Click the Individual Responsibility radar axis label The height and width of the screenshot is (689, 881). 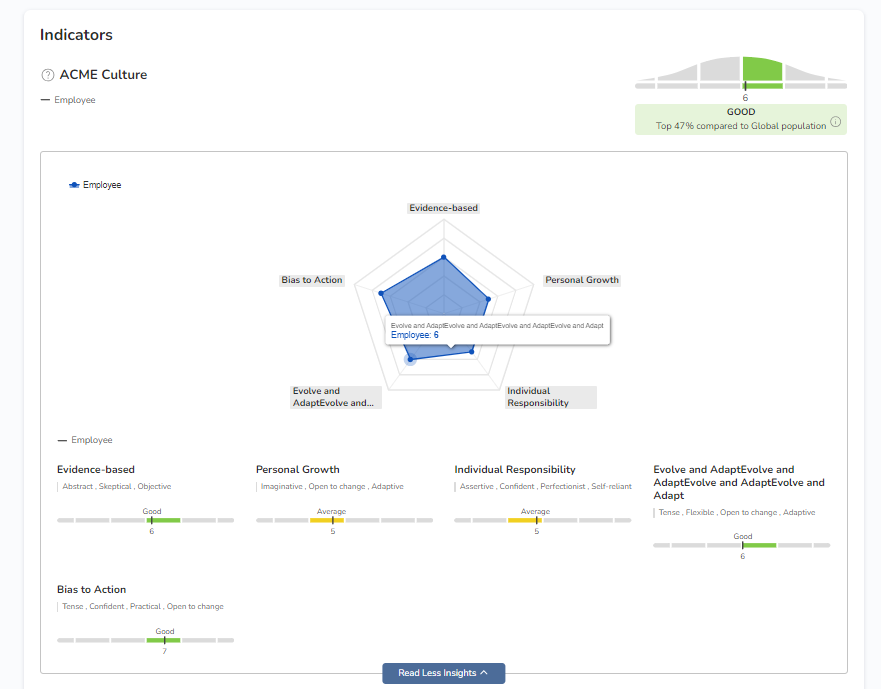coord(550,397)
